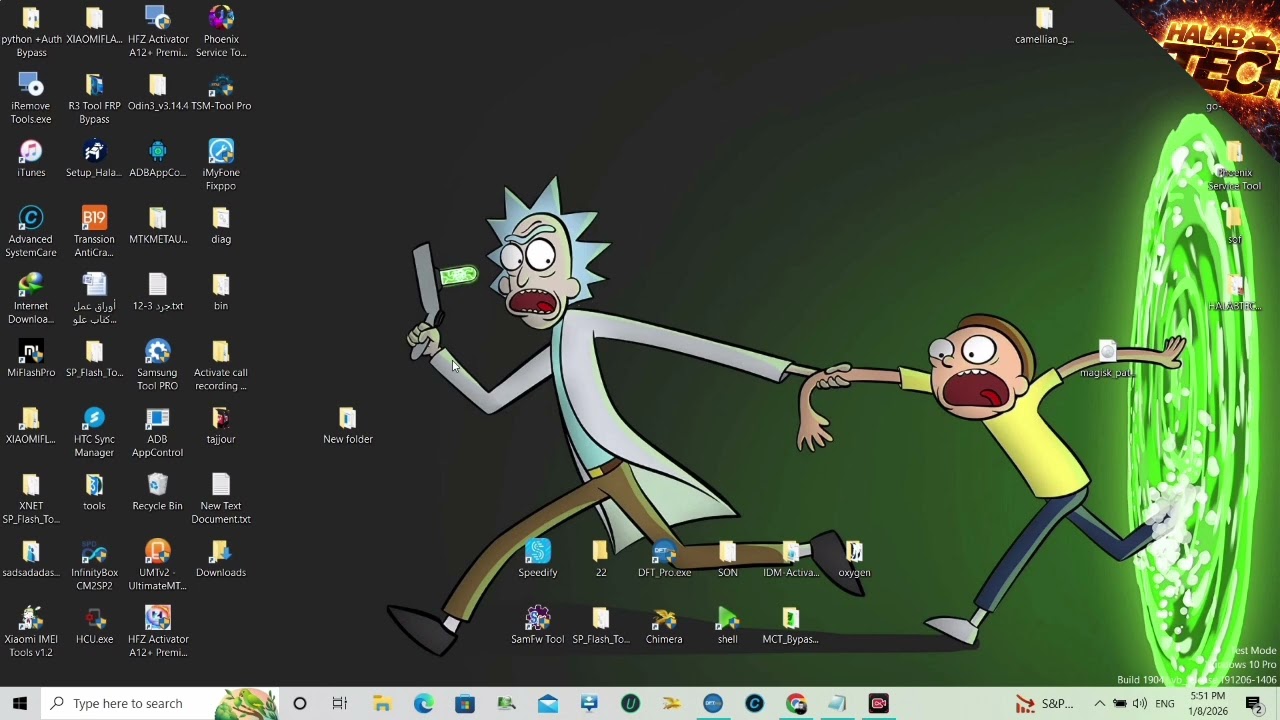Select the Activate call recording folder
The height and width of the screenshot is (720, 1280).
(x=221, y=365)
